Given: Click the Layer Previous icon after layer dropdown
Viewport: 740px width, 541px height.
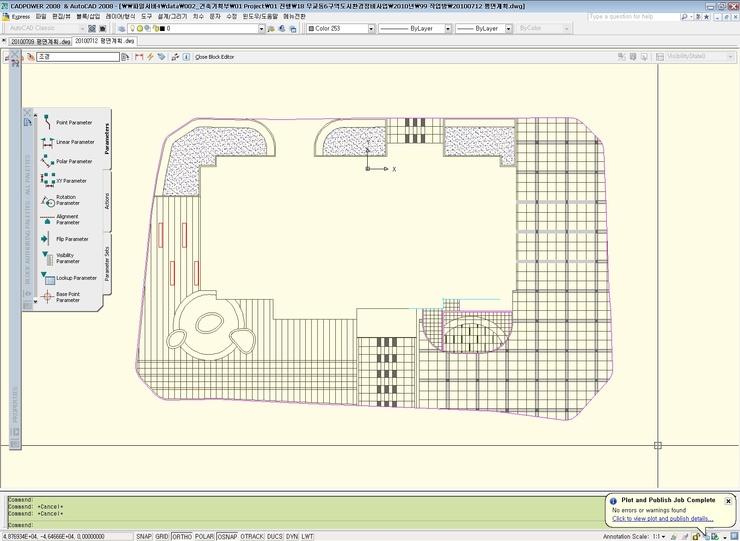Looking at the screenshot, I should tap(282, 29).
